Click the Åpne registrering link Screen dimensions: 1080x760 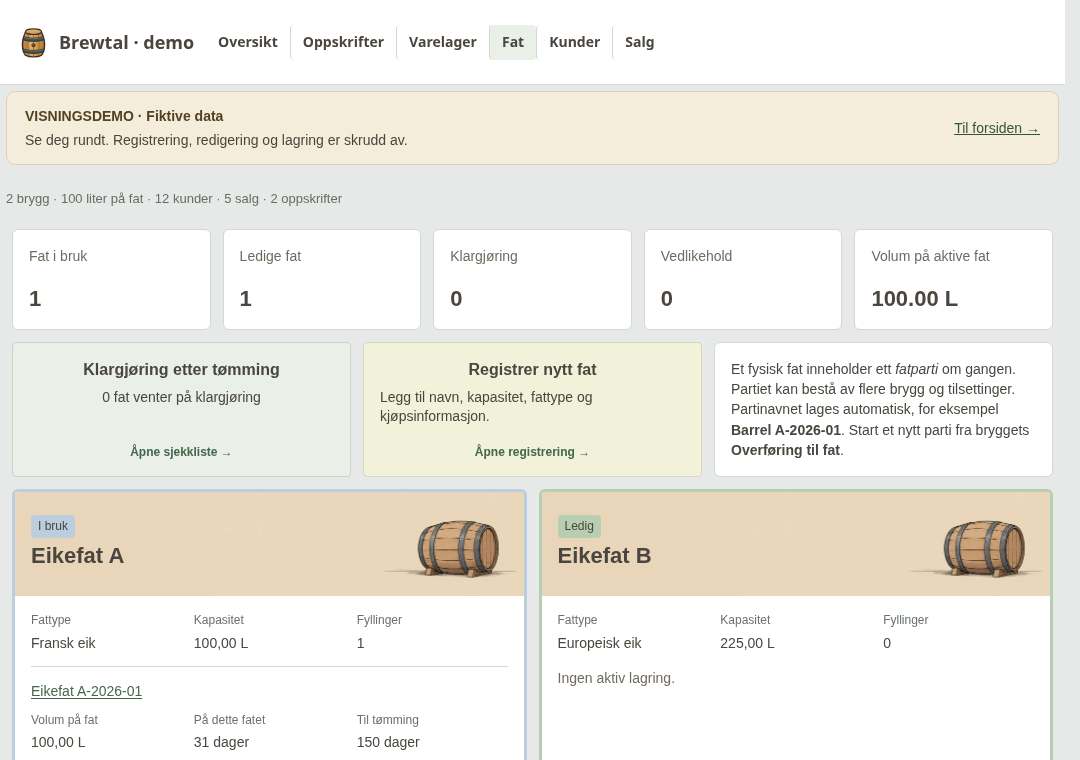point(532,452)
